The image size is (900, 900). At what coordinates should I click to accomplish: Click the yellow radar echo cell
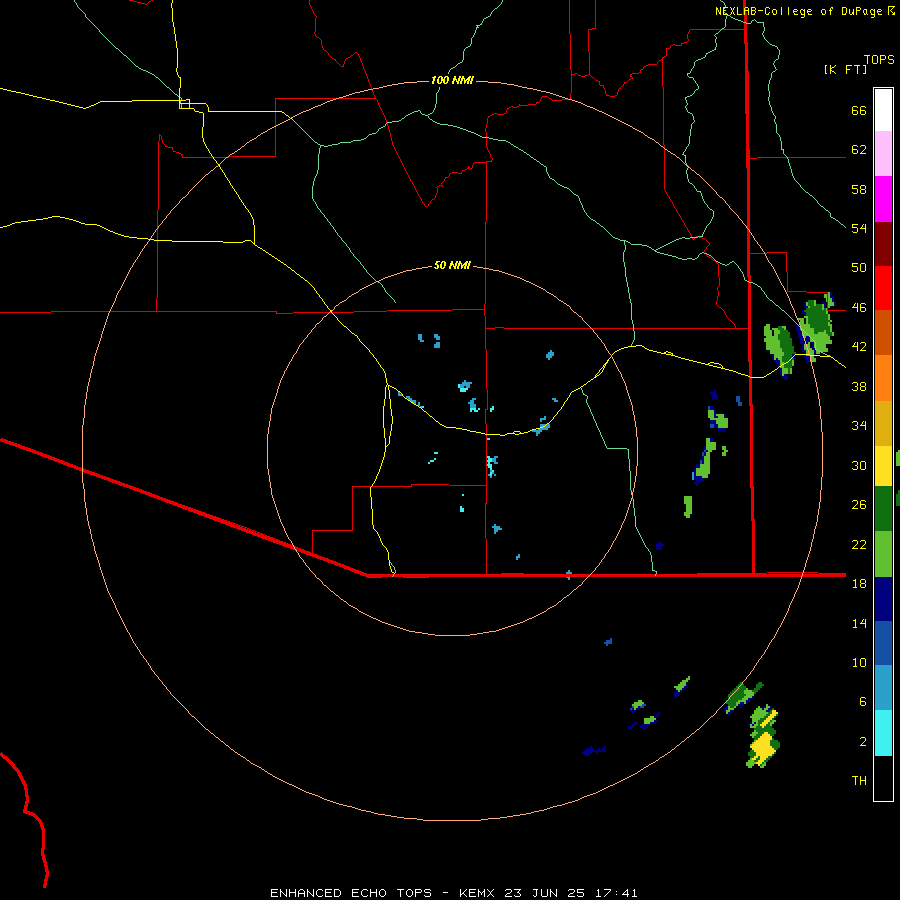[763, 747]
